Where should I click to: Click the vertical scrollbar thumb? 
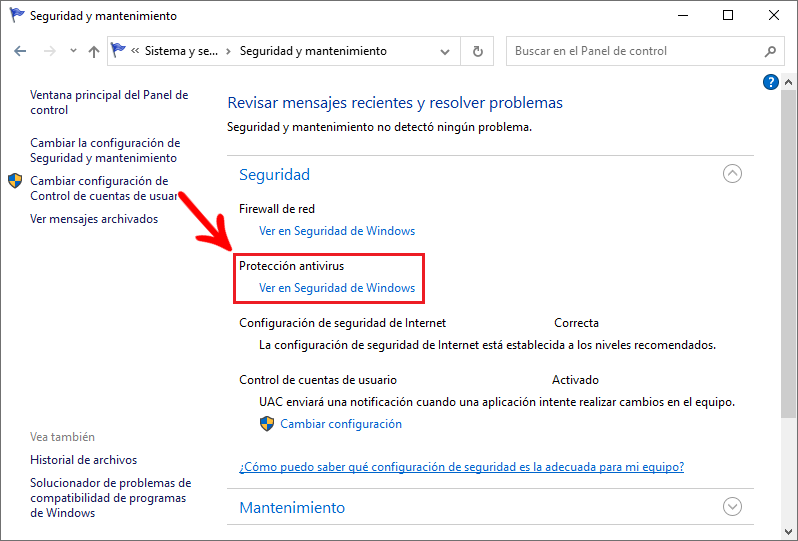coord(788,253)
